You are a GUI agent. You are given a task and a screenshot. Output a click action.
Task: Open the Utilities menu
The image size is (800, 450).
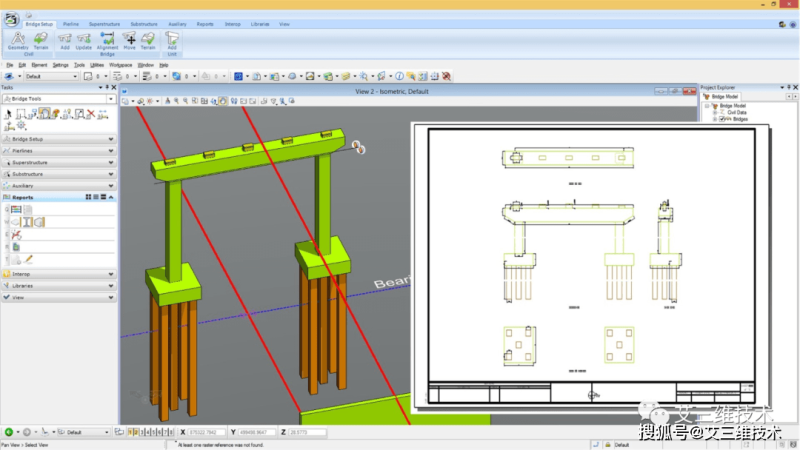(x=96, y=64)
